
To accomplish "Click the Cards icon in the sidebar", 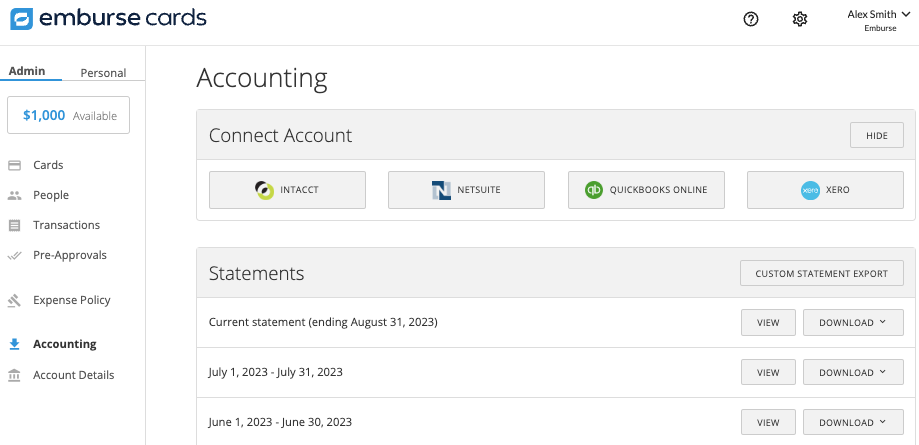I will (14, 165).
